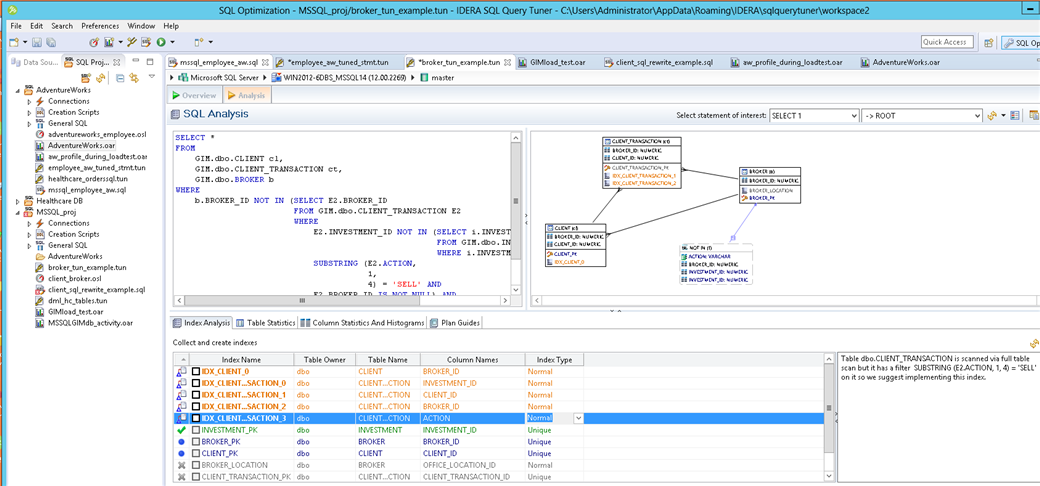This screenshot has width=1040, height=486.
Task: Check the IDX_CLIENT...SACTION_0 index checkbox
Action: [196, 383]
